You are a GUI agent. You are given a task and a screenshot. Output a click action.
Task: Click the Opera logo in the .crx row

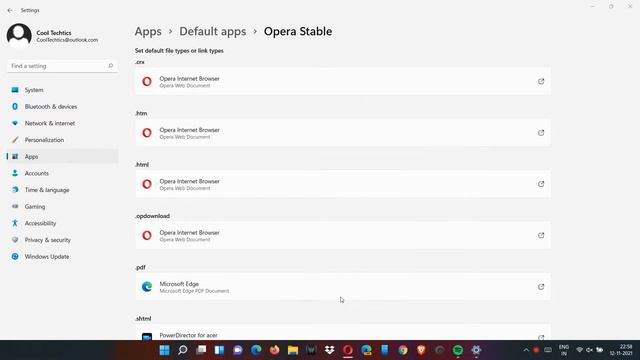147,82
